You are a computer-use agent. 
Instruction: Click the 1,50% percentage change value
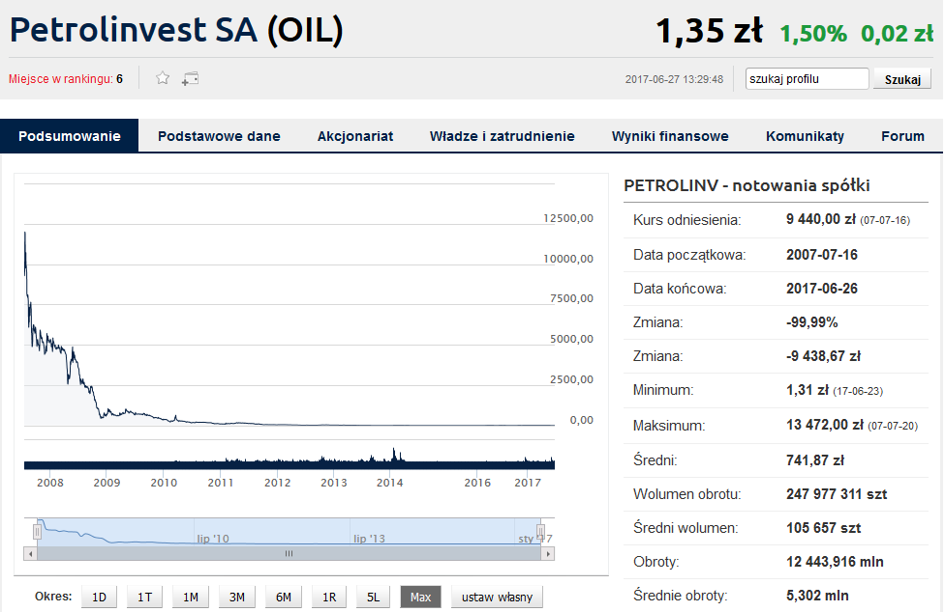pyautogui.click(x=813, y=34)
